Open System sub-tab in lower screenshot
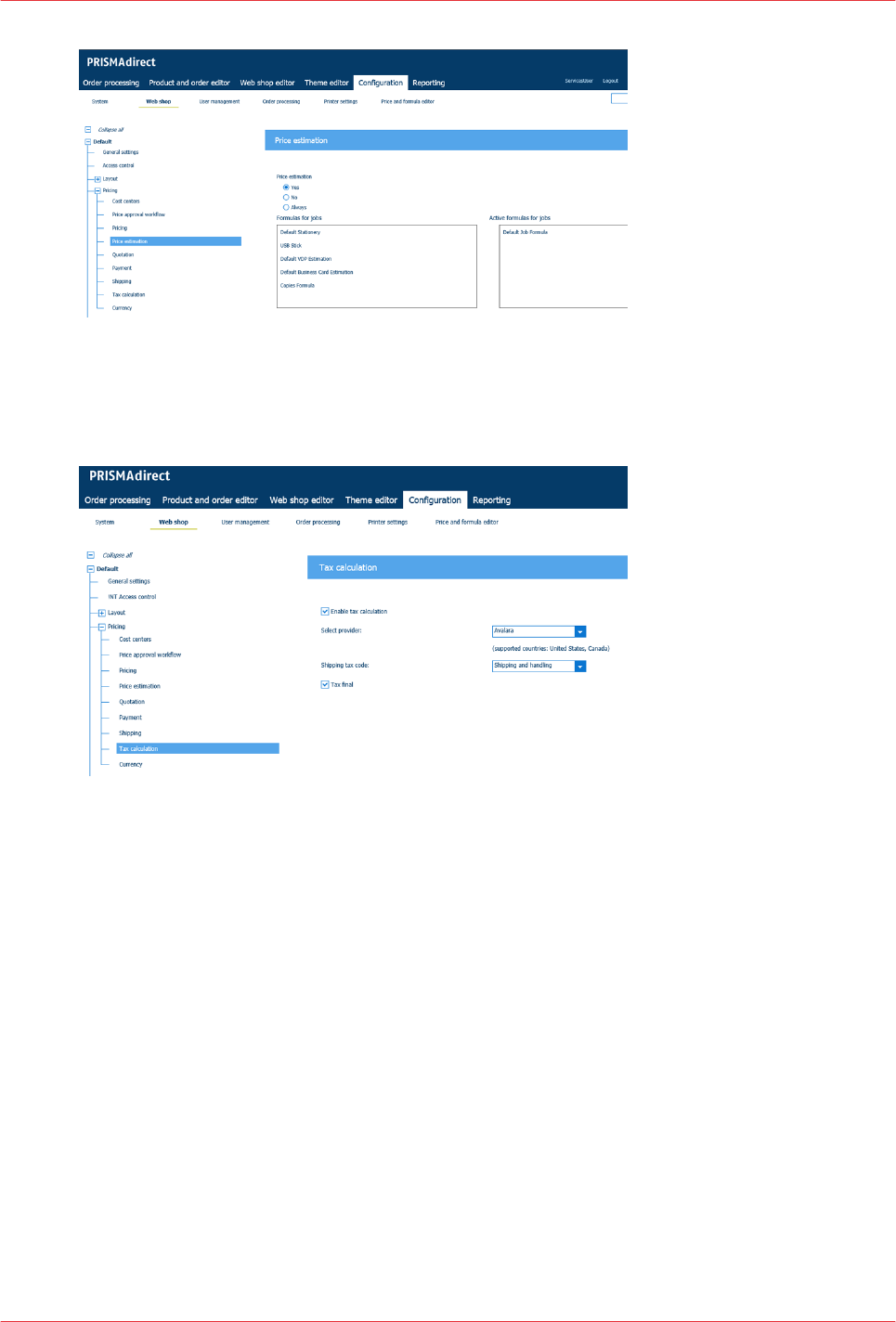Image resolution: width=896 pixels, height=1322 pixels. click(105, 522)
